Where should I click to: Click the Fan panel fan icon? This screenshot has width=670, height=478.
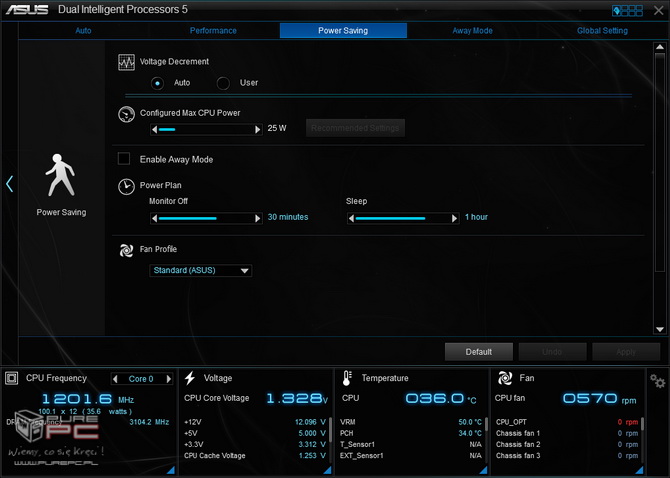click(505, 378)
